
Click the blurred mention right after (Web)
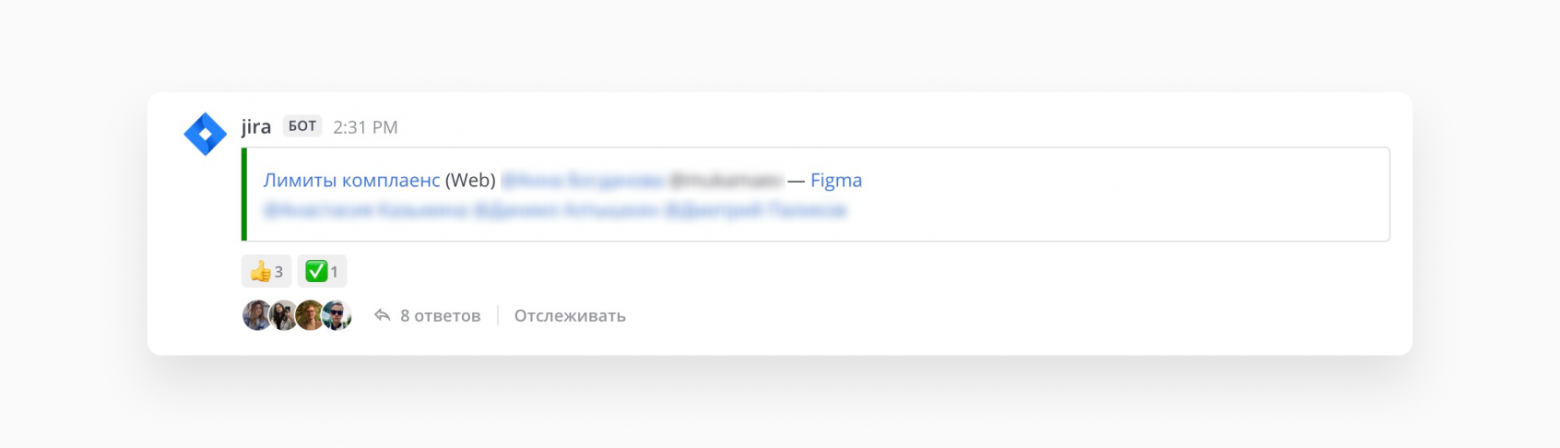point(581,181)
